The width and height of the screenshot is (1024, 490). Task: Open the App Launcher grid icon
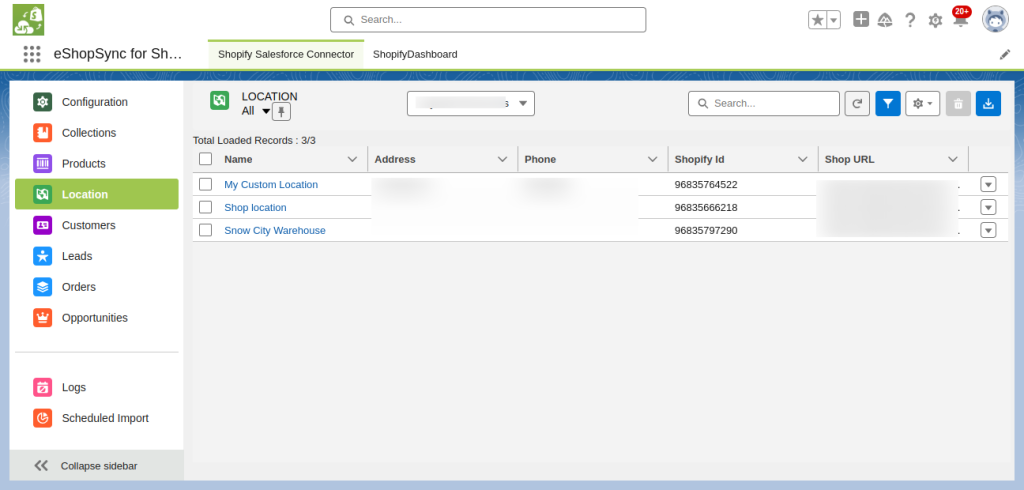coord(32,54)
